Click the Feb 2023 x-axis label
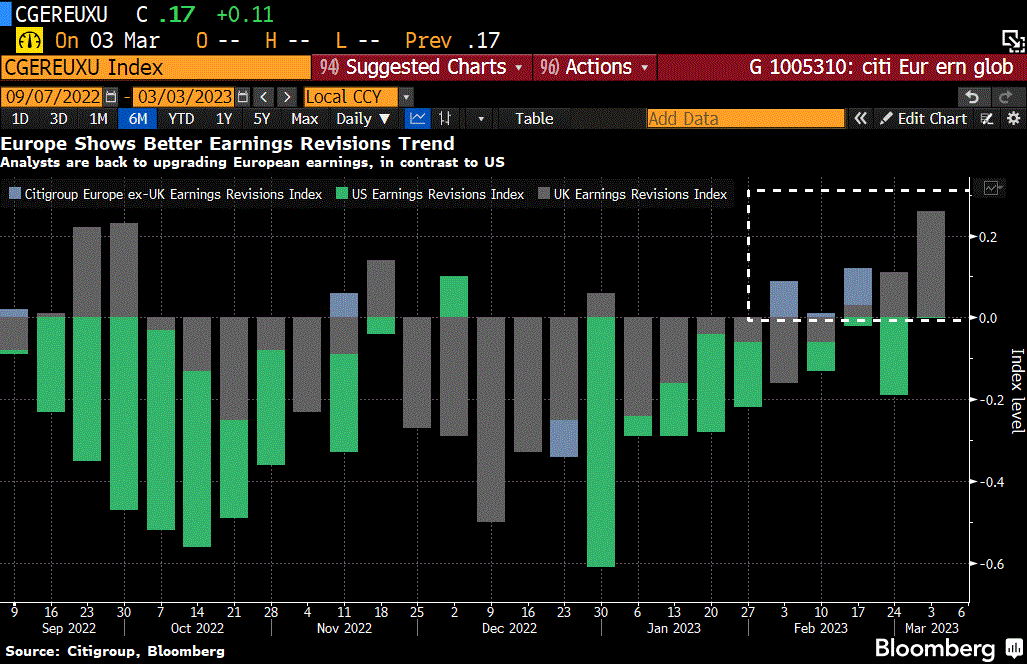Viewport: 1027px width, 664px height. click(x=821, y=628)
